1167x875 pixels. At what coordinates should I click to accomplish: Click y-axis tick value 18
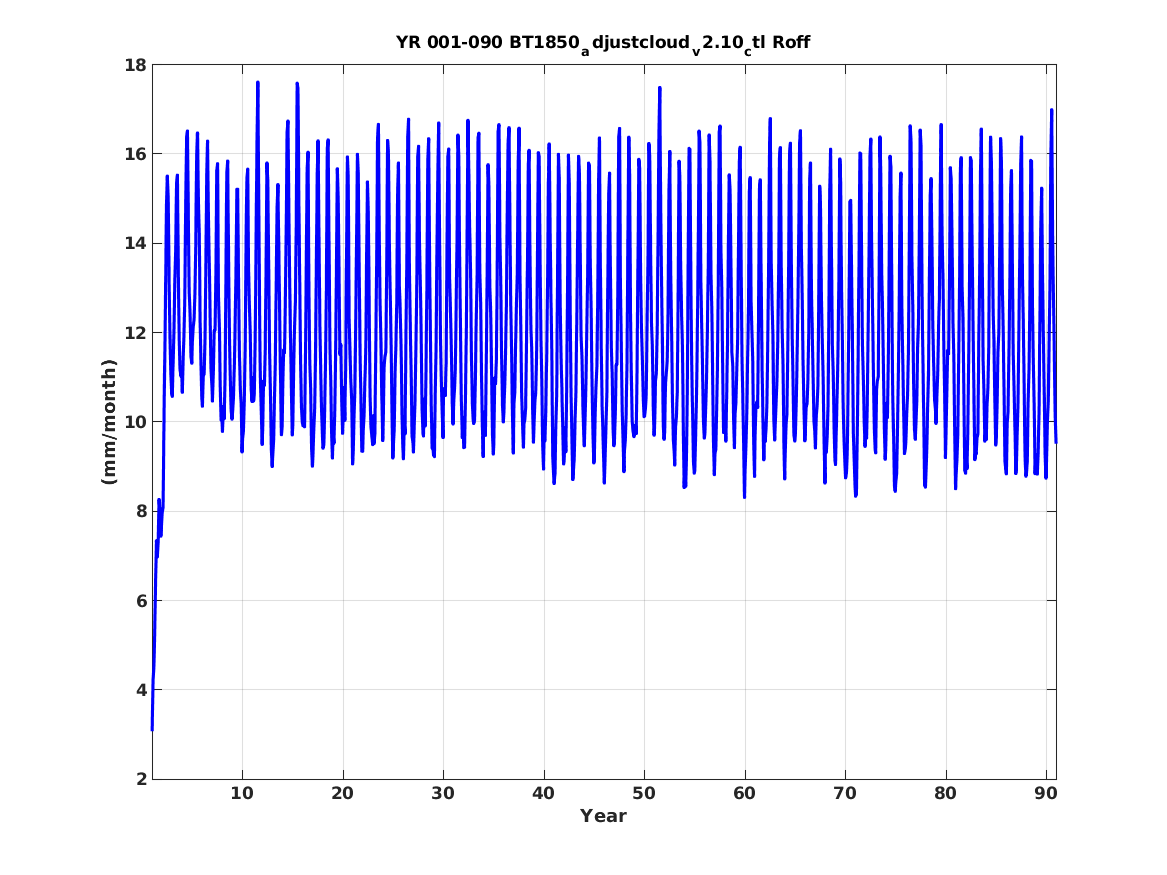pos(135,65)
